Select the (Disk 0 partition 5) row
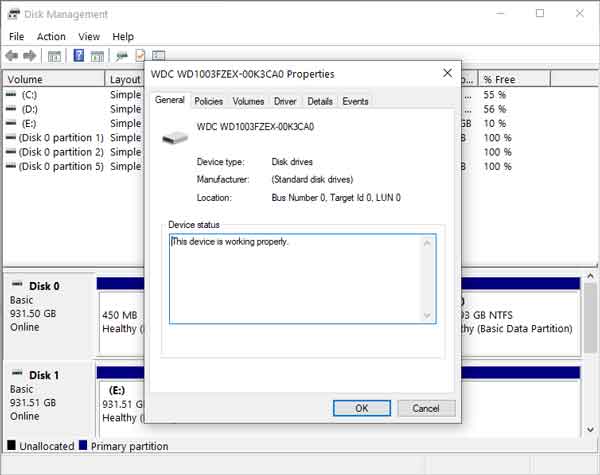The height and width of the screenshot is (475, 600). pos(73,166)
